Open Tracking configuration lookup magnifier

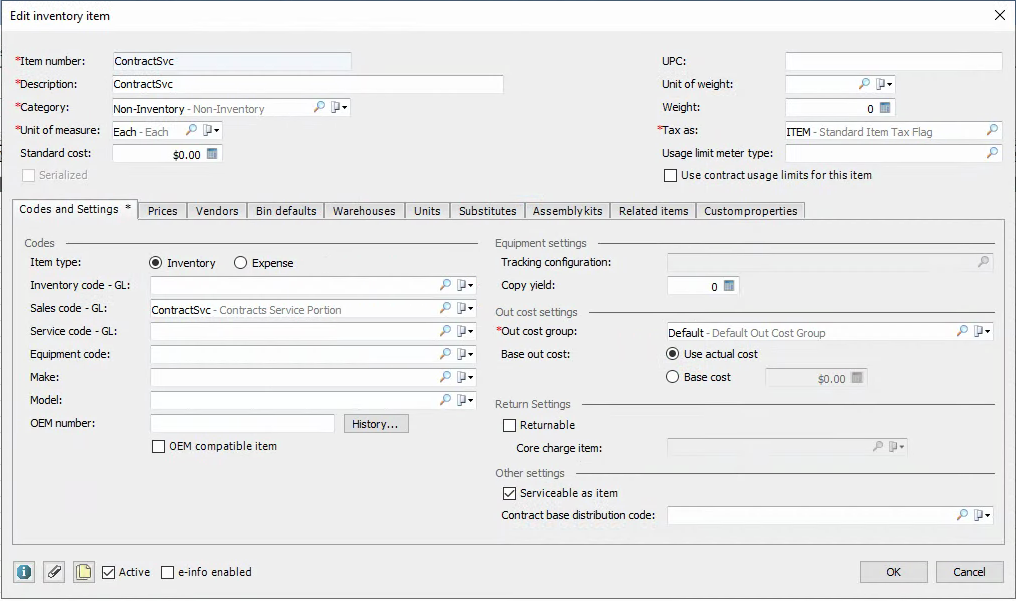click(x=984, y=262)
